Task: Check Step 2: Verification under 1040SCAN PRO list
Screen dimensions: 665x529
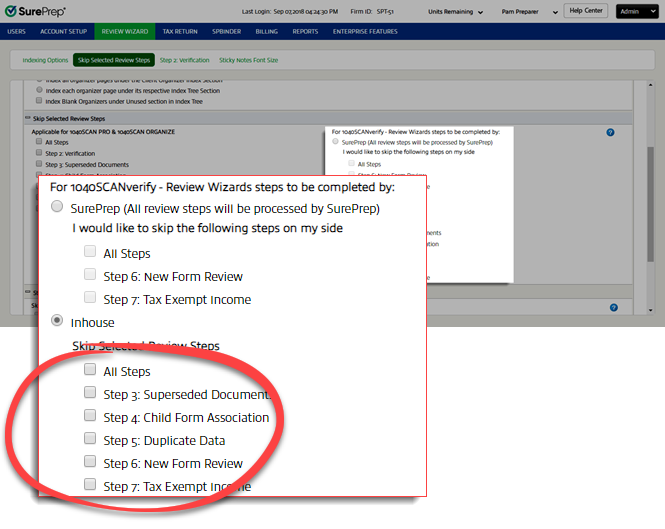Action: [x=39, y=152]
